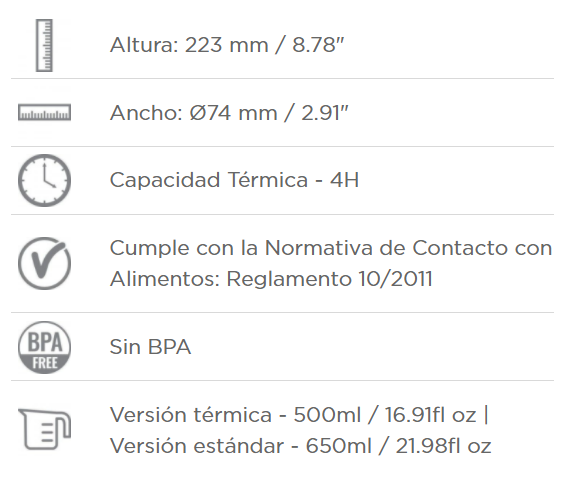Click the Alimentos: Reglamento 10/2011 line
The width and height of the screenshot is (562, 480).
pyautogui.click(x=271, y=279)
